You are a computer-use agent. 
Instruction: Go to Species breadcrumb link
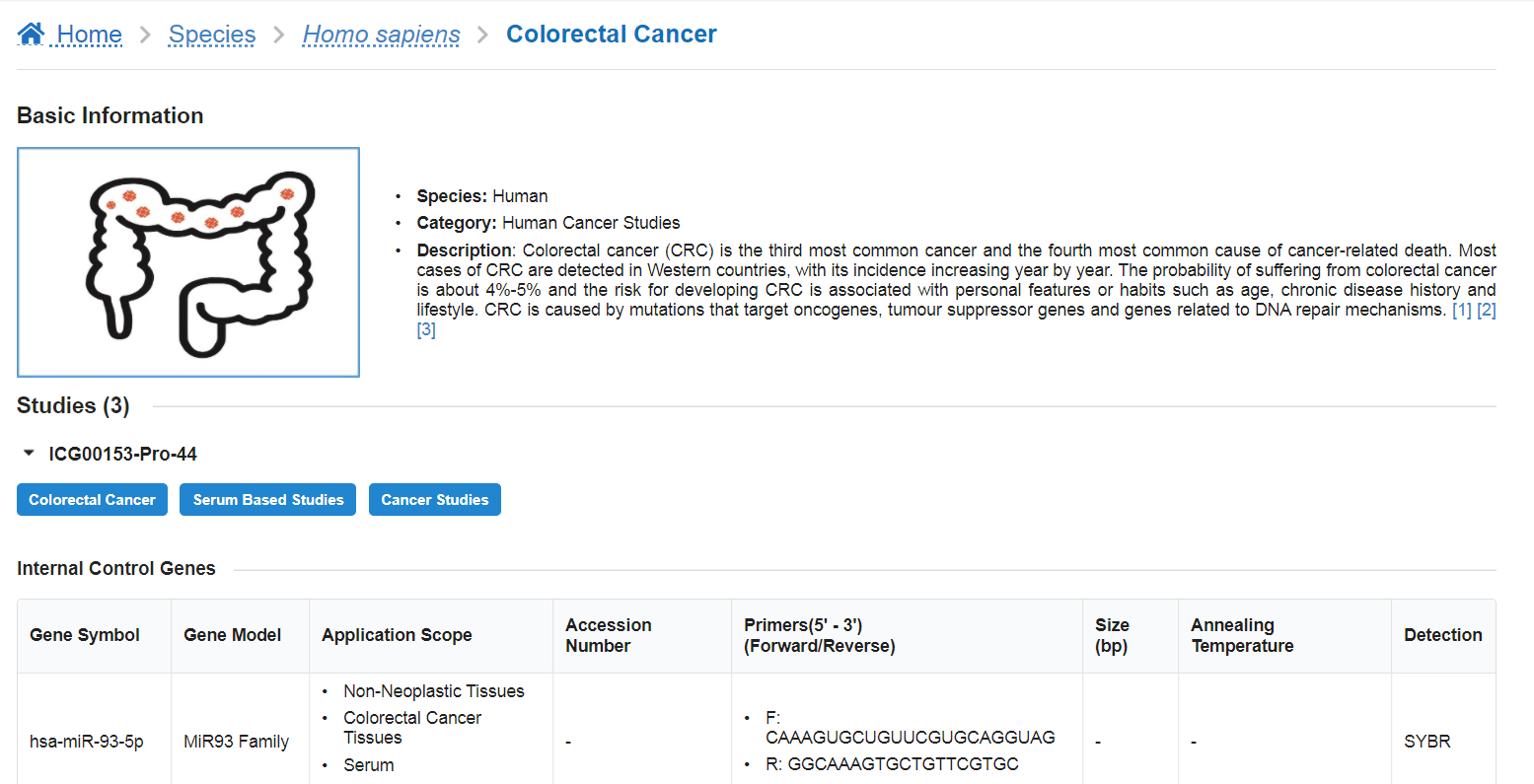tap(212, 35)
